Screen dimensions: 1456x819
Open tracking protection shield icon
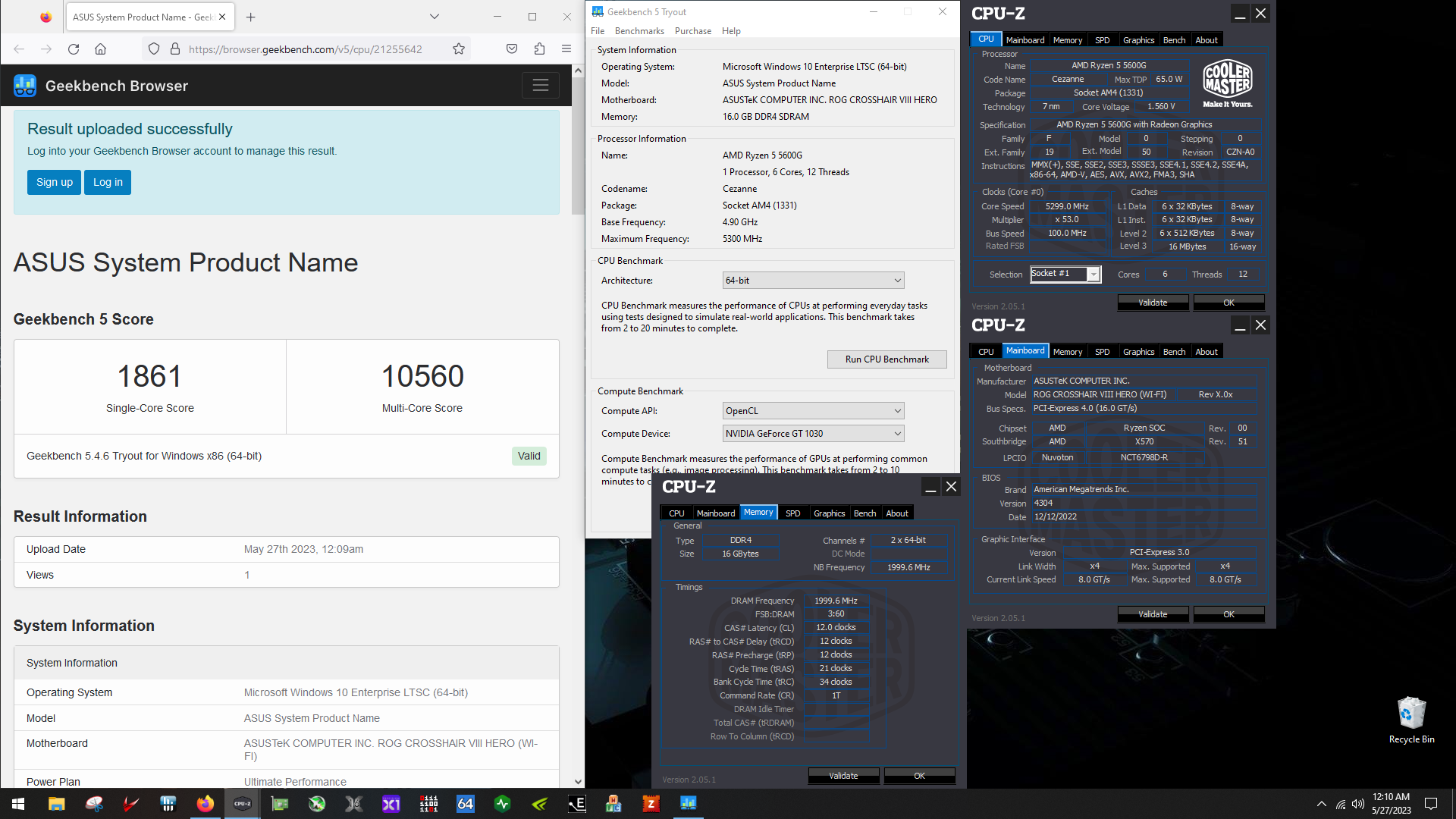pos(154,49)
